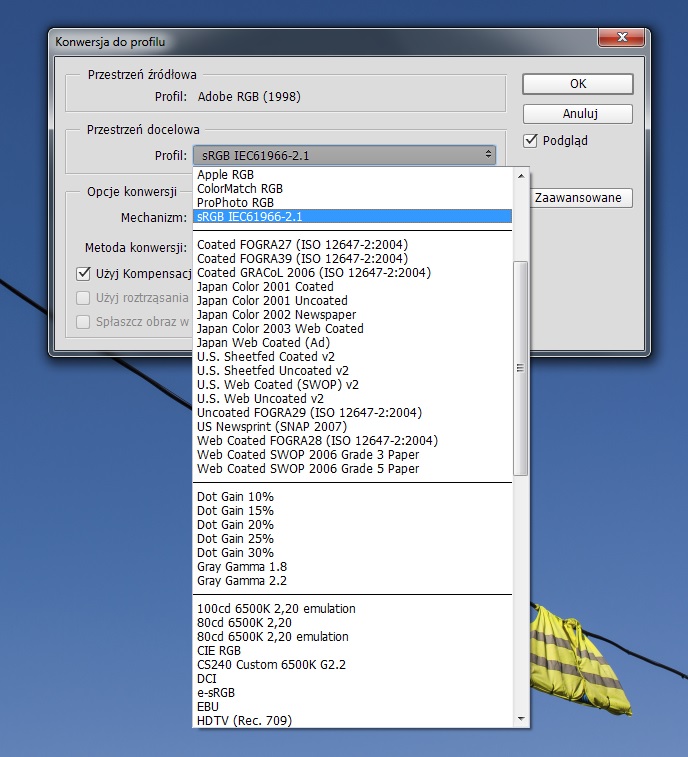Viewport: 688px width, 757px height.
Task: Click the scroll up arrow in profile list
Action: click(520, 175)
